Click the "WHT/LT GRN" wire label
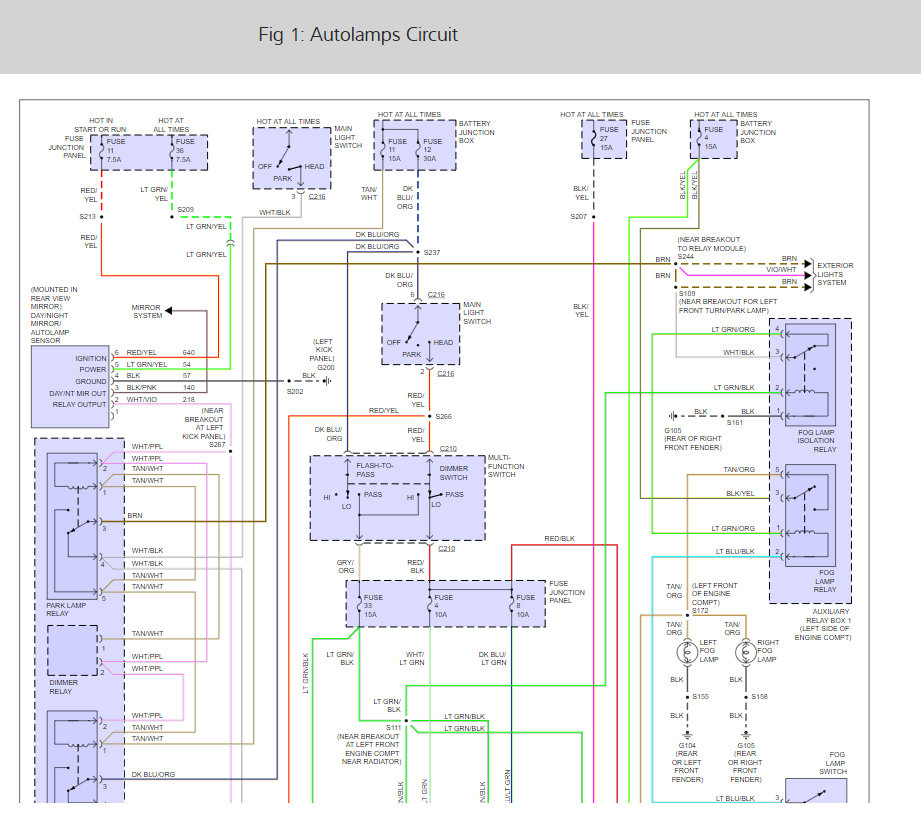This screenshot has width=921, height=825. (x=412, y=658)
